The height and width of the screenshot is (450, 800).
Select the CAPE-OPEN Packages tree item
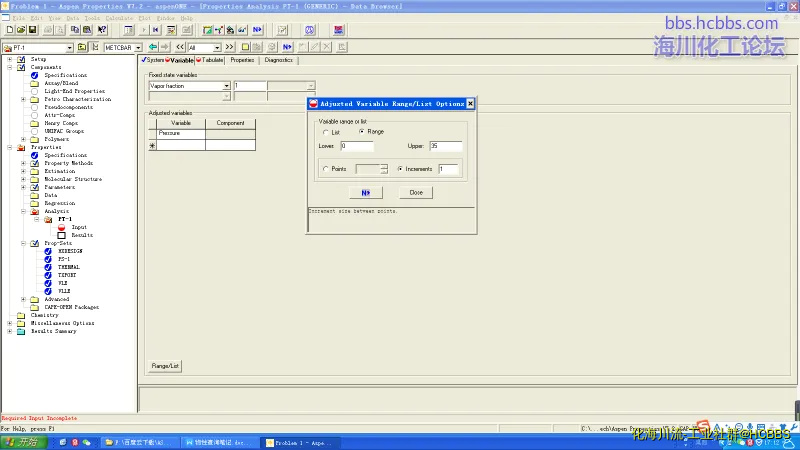[x=71, y=307]
